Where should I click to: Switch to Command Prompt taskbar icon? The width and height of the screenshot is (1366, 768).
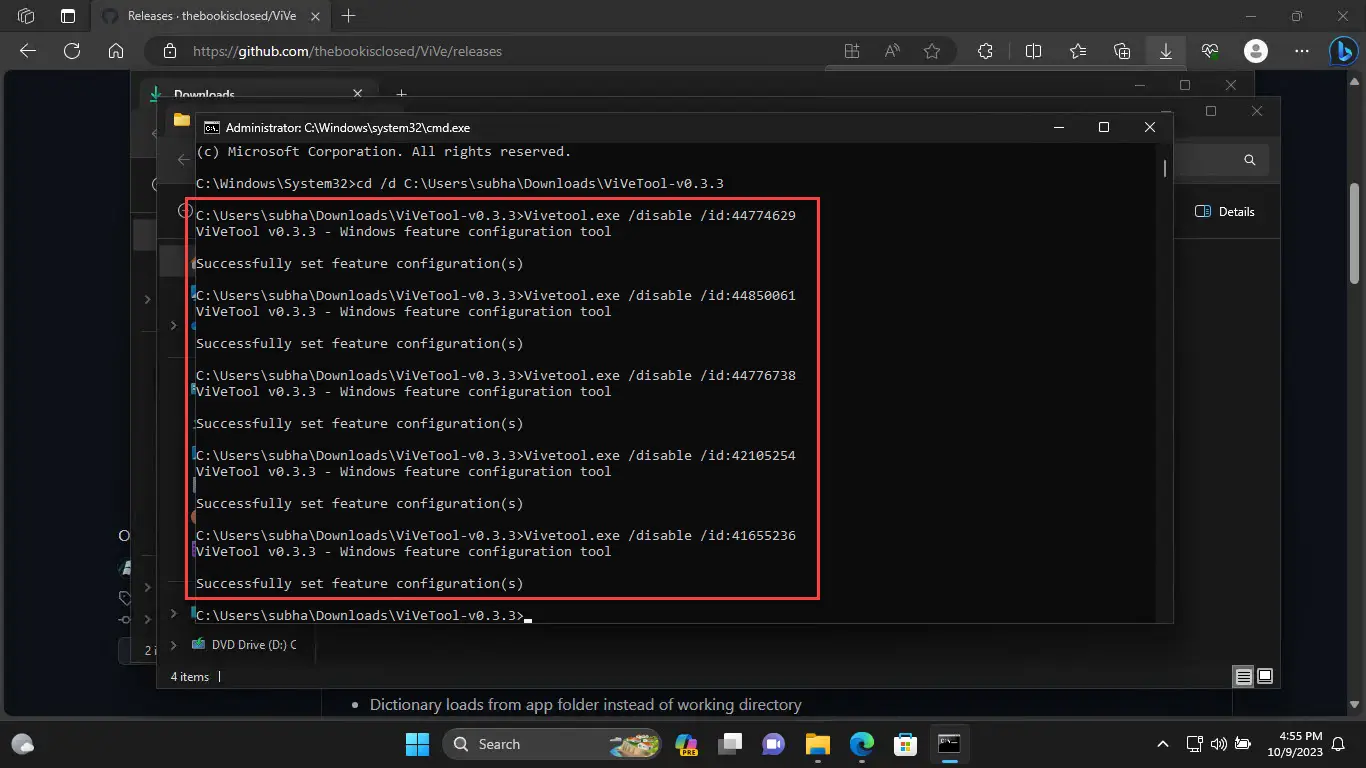tap(949, 744)
